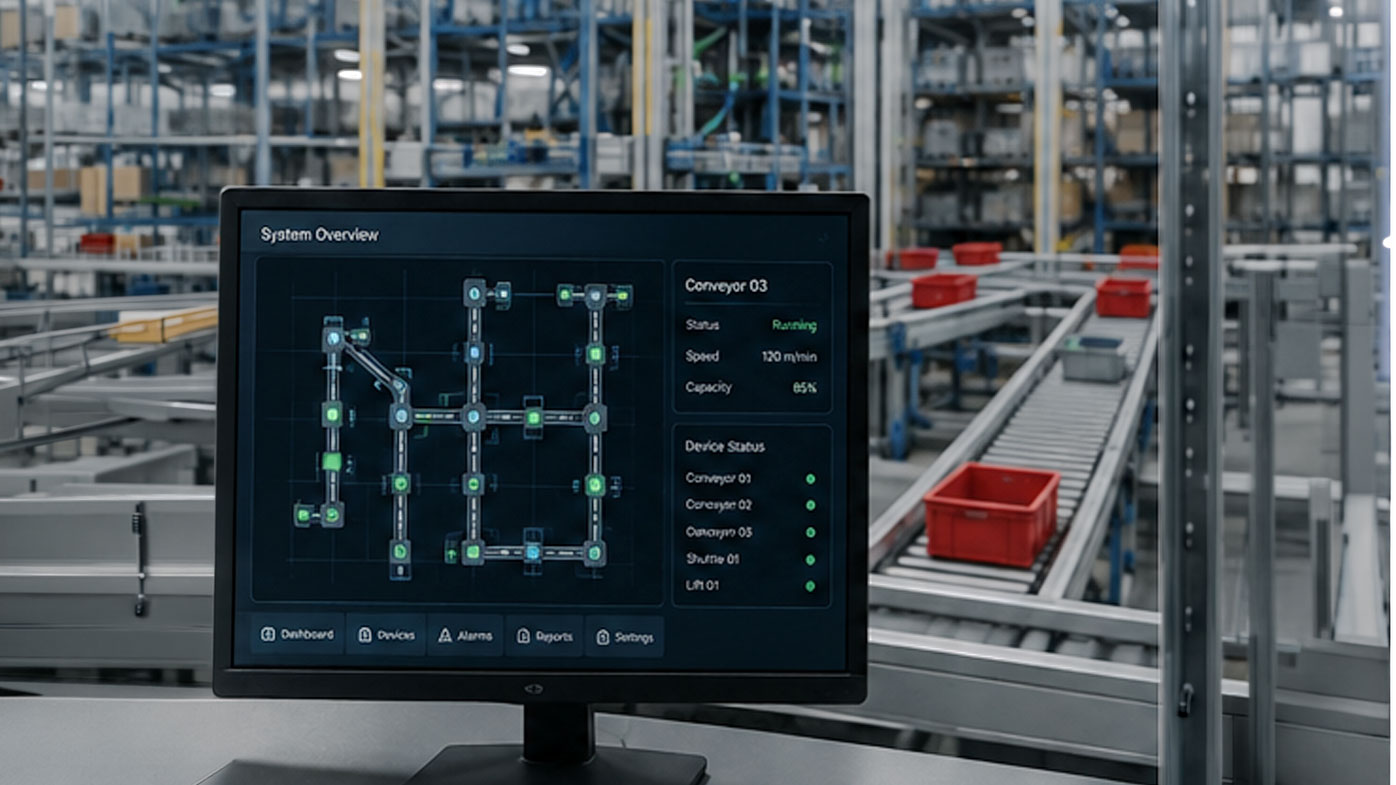Select Shuttle 01 in the device list
1396x785 pixels.
[712, 559]
